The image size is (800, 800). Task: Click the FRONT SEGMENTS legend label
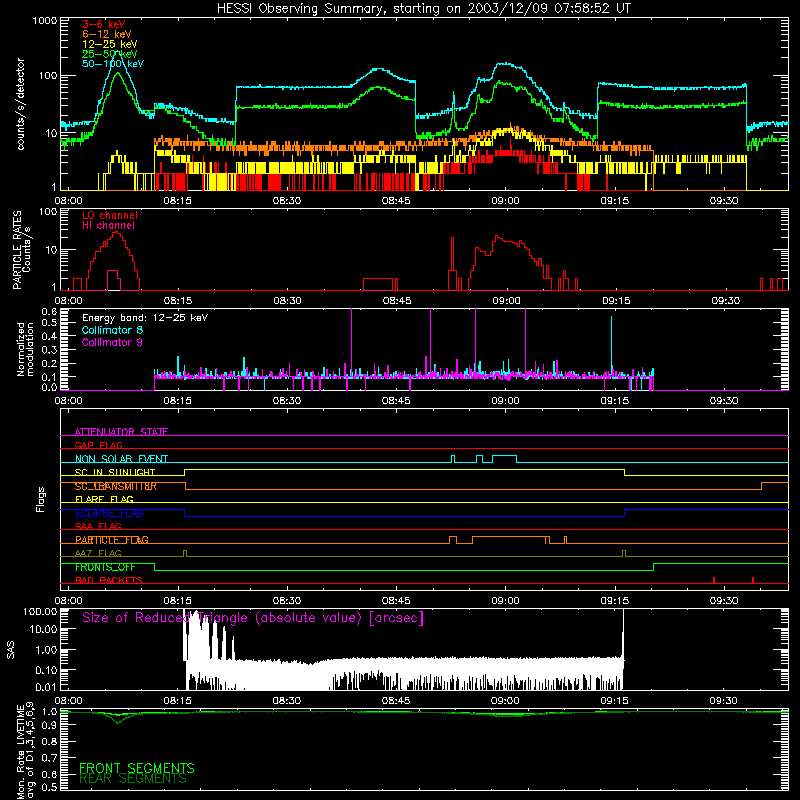(x=137, y=768)
